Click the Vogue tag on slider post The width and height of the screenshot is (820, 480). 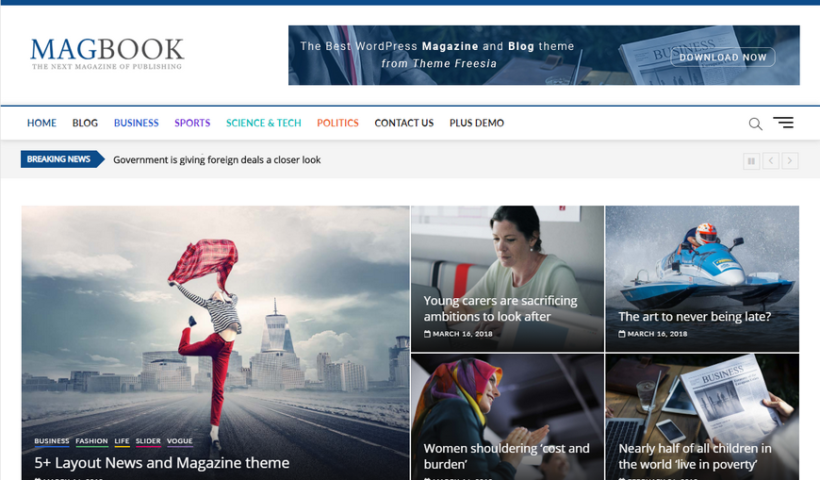coord(180,441)
